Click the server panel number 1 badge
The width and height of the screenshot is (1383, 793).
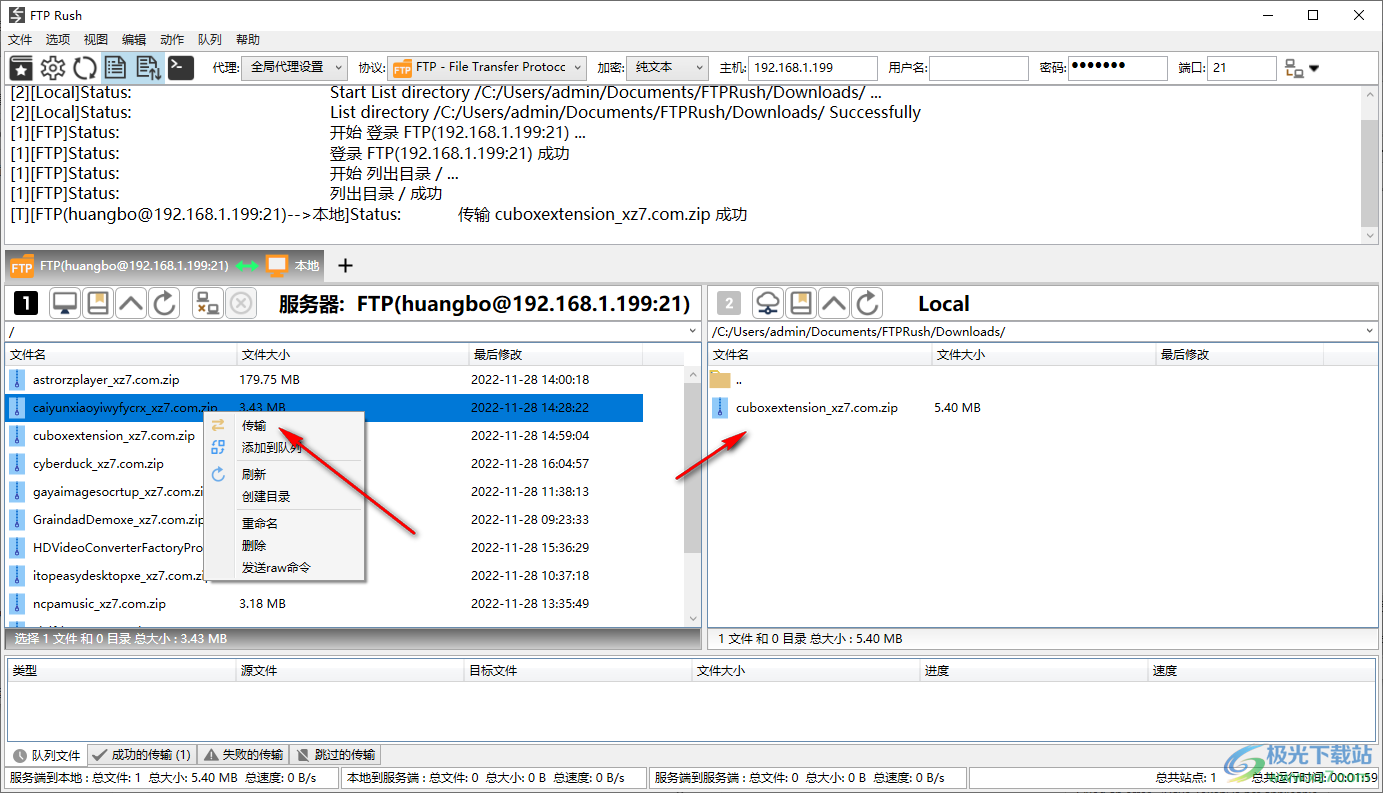25,303
